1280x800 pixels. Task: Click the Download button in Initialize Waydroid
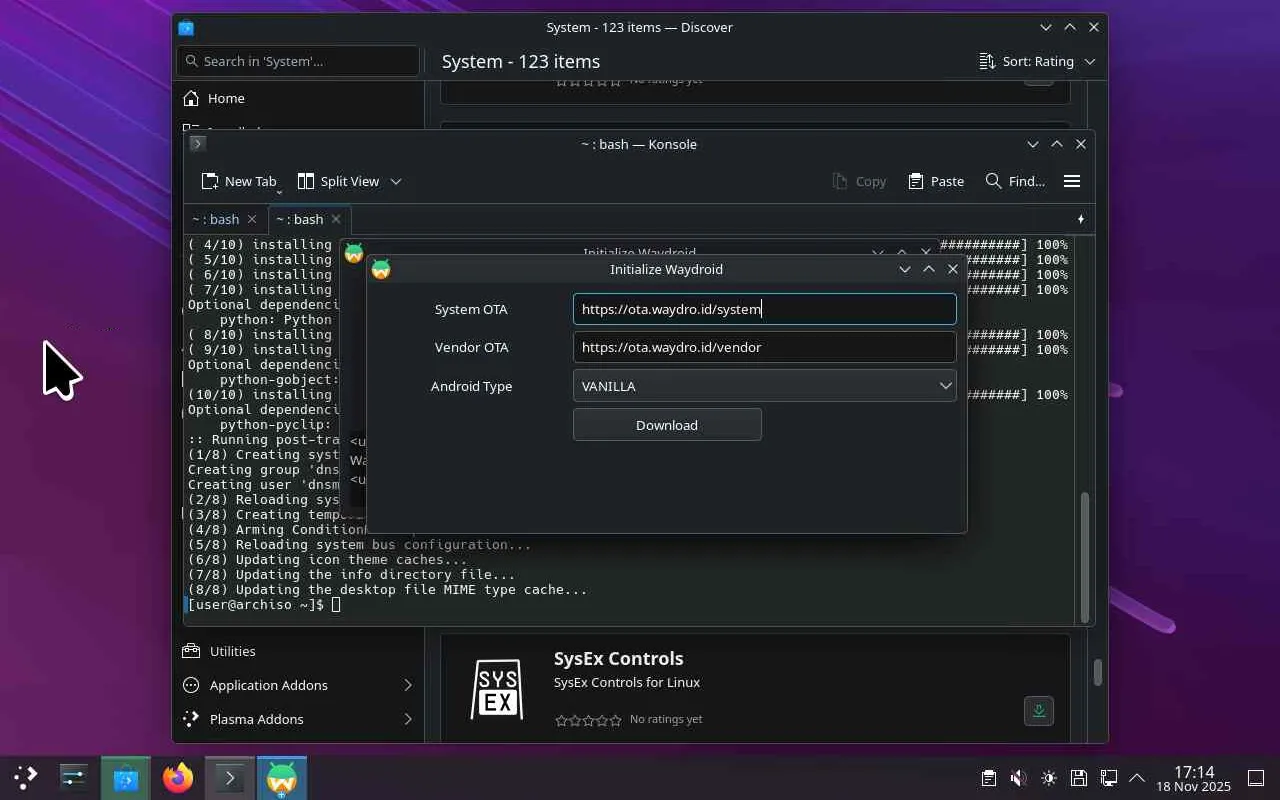coord(667,425)
